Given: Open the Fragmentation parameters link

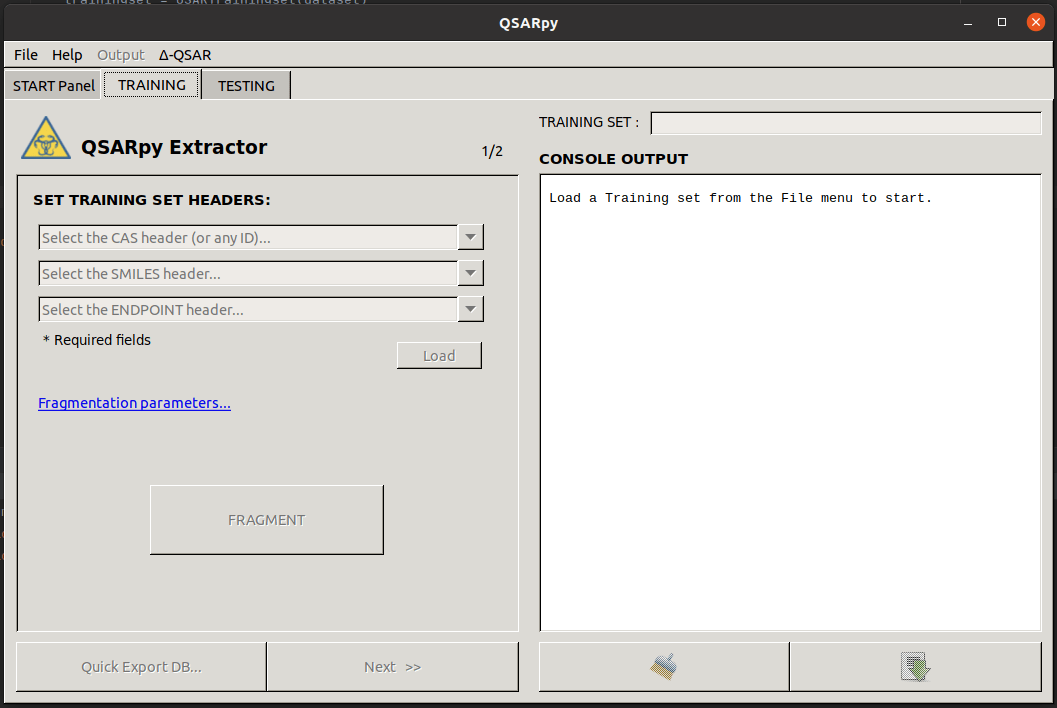Looking at the screenshot, I should [x=134, y=403].
